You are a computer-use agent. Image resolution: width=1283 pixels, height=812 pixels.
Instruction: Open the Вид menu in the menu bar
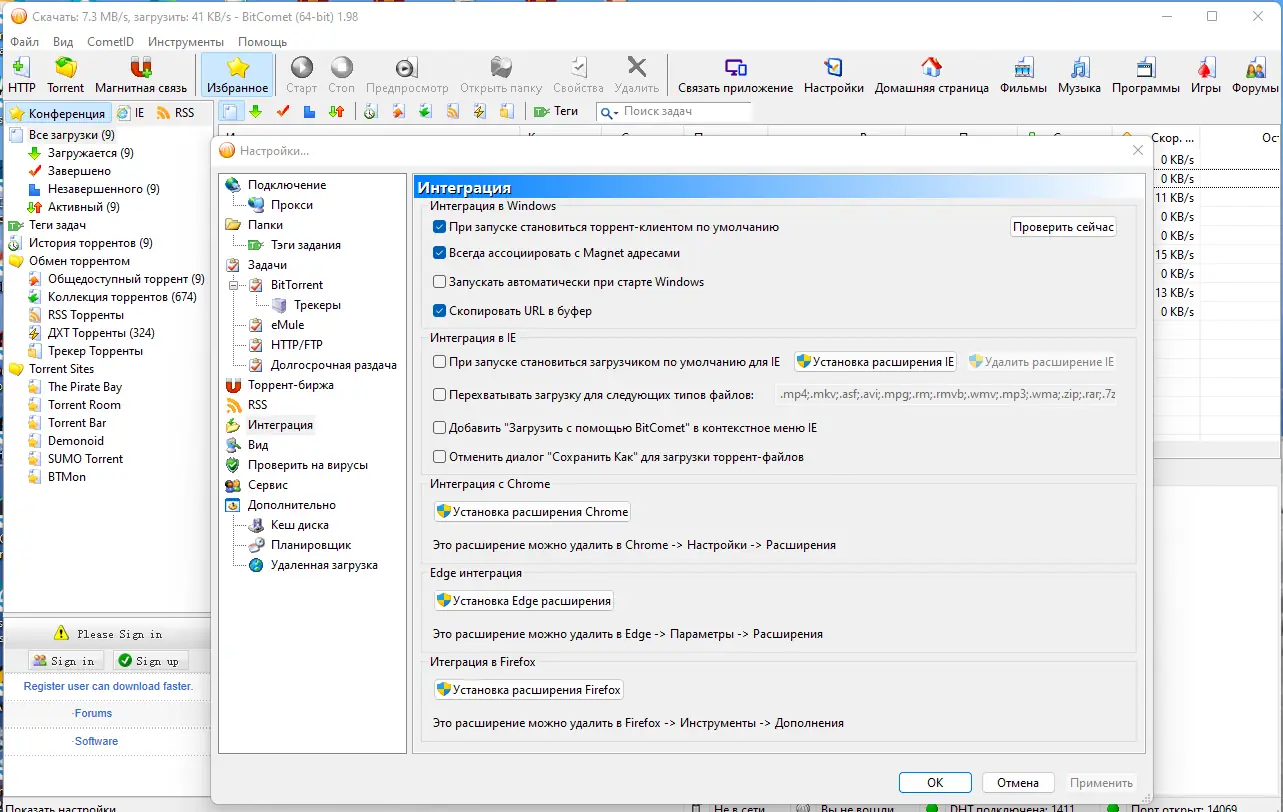63,42
